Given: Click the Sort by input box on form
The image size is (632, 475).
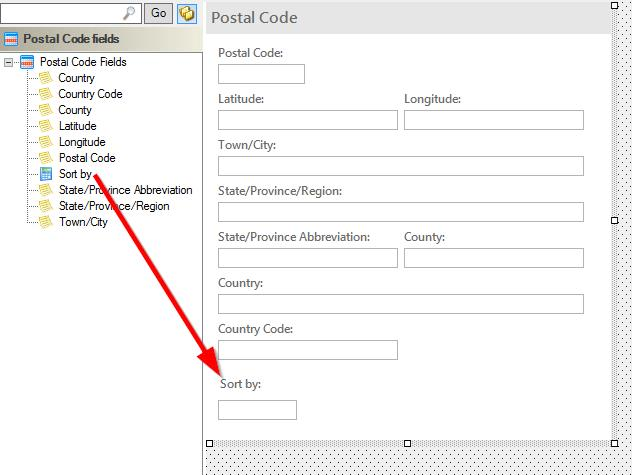Looking at the screenshot, I should click(257, 410).
